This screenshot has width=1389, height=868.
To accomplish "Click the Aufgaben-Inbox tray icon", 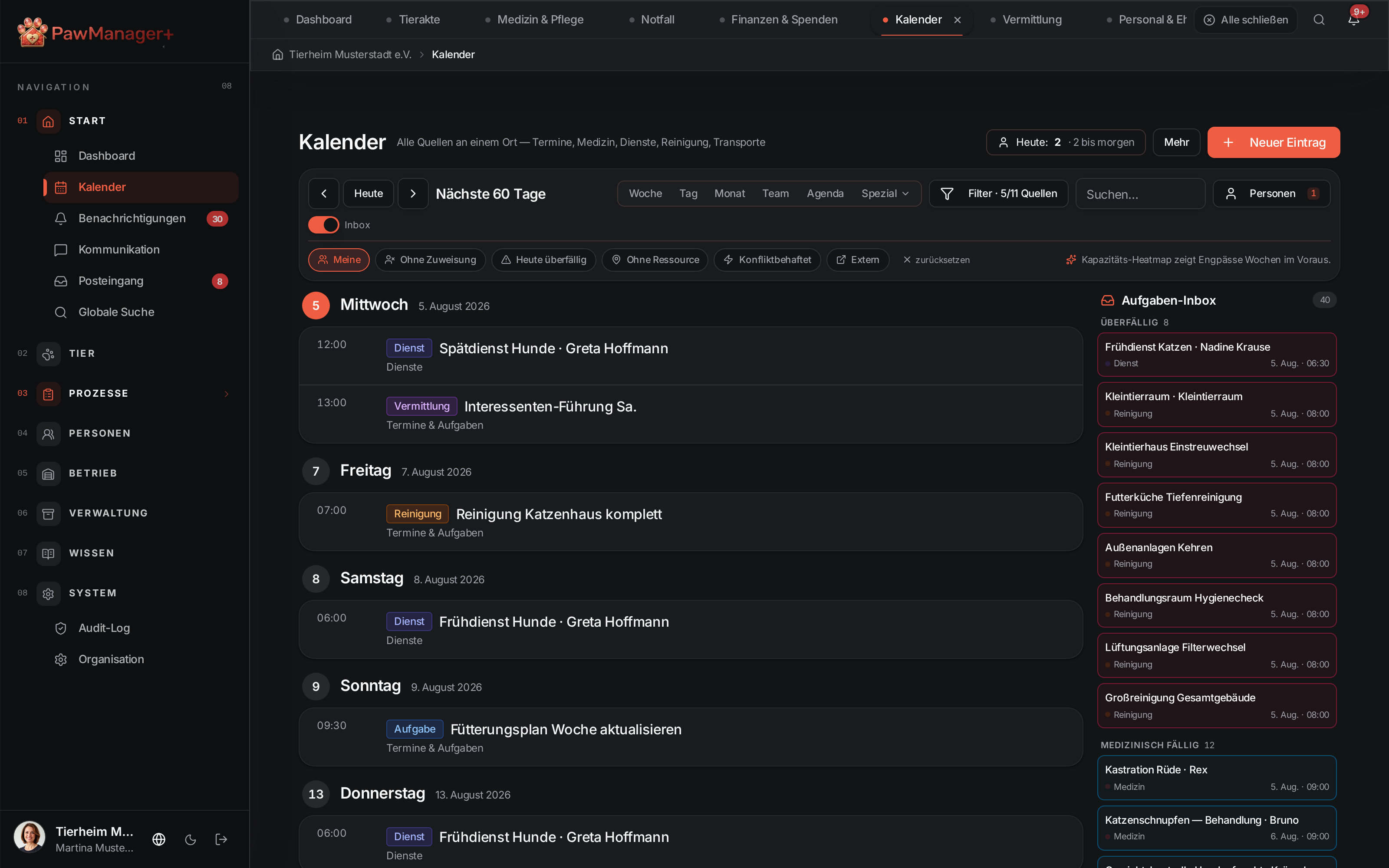I will coord(1107,300).
